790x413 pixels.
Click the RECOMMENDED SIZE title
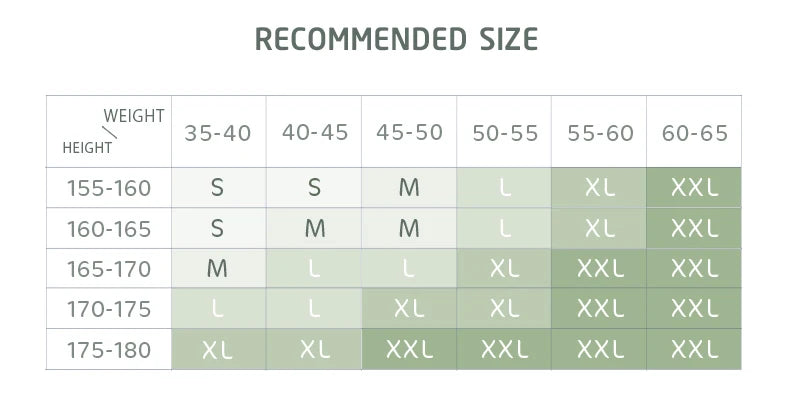(396, 39)
